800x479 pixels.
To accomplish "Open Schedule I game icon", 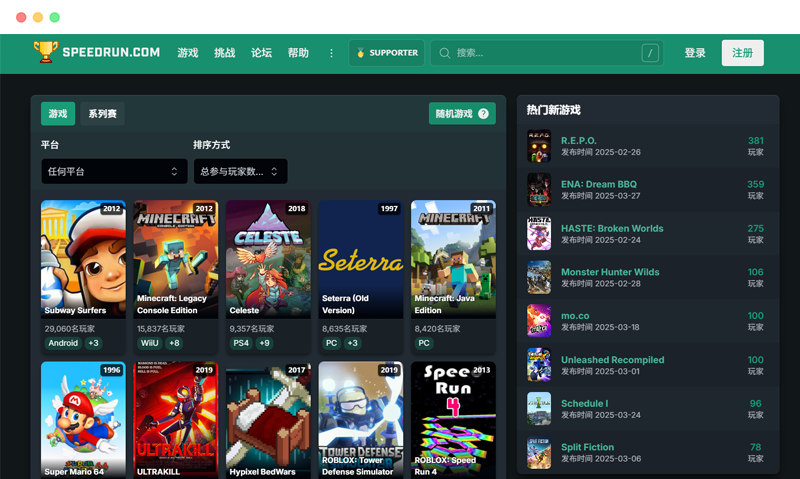I will coord(539,409).
